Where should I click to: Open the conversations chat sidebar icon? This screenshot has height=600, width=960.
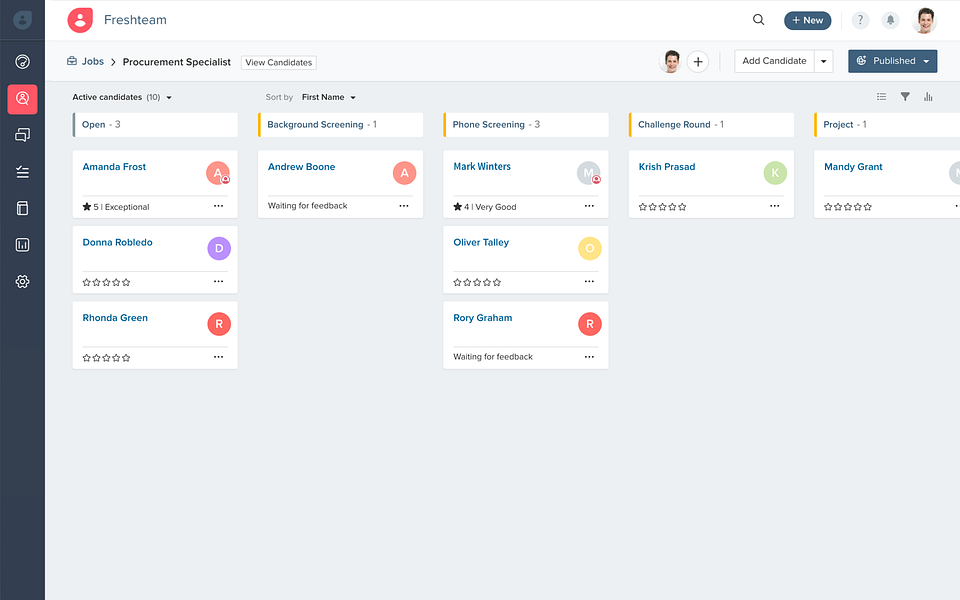pyautogui.click(x=22, y=135)
